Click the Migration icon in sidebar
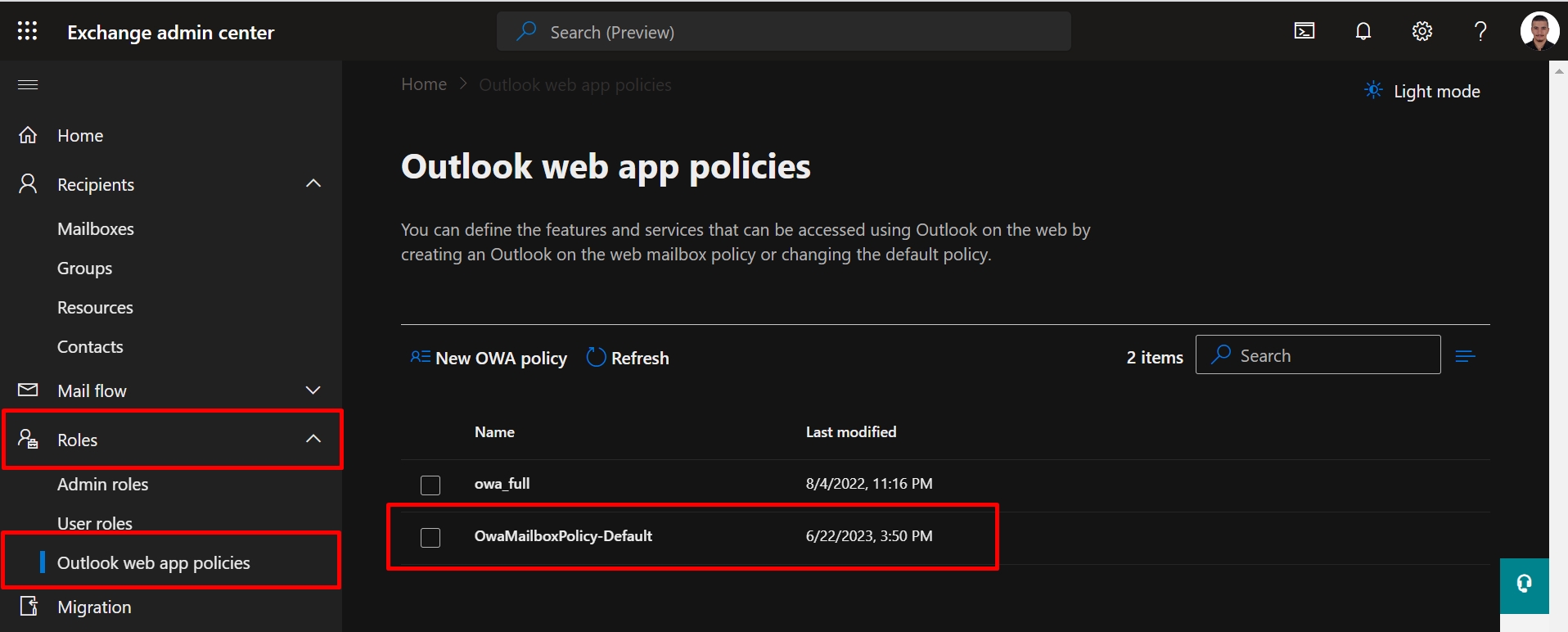The width and height of the screenshot is (1568, 632). click(28, 607)
